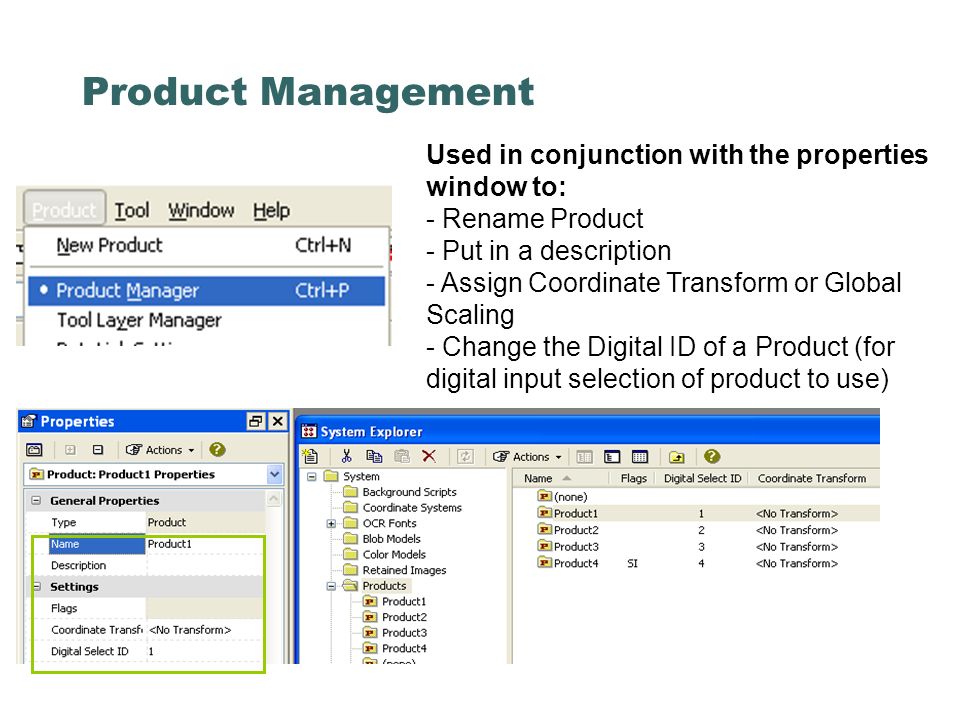Choose Product Manager menu entry
Image resolution: width=960 pixels, height=720 pixels.
206,291
